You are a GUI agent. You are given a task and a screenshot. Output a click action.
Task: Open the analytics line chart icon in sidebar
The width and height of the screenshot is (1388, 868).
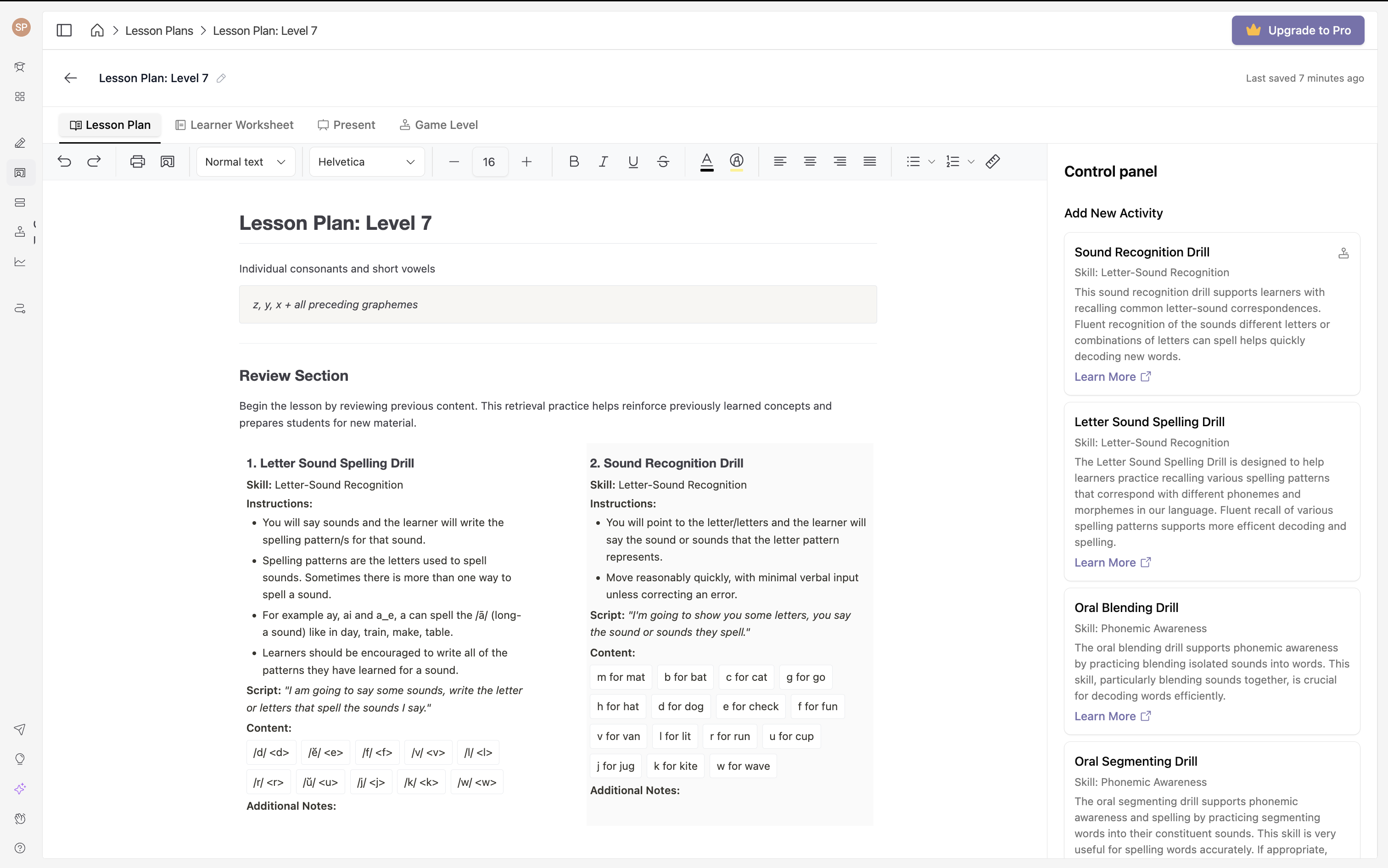click(20, 262)
